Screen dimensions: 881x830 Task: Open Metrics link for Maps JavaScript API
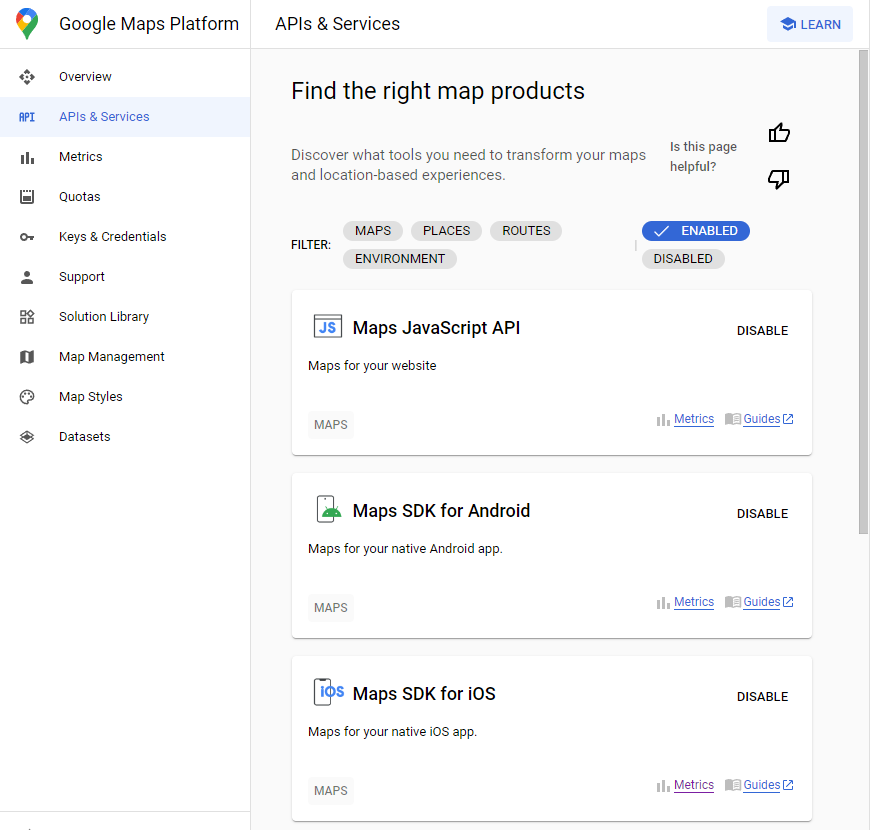pyautogui.click(x=694, y=419)
